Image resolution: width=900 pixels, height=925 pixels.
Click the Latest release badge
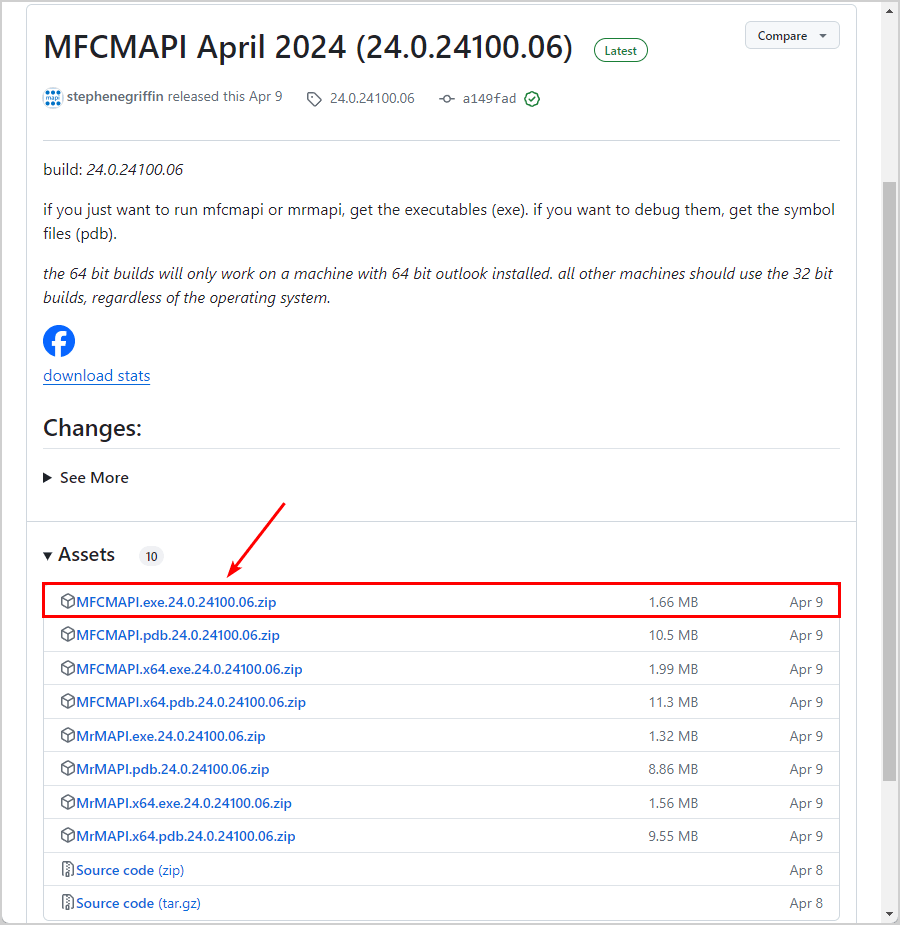(x=620, y=50)
